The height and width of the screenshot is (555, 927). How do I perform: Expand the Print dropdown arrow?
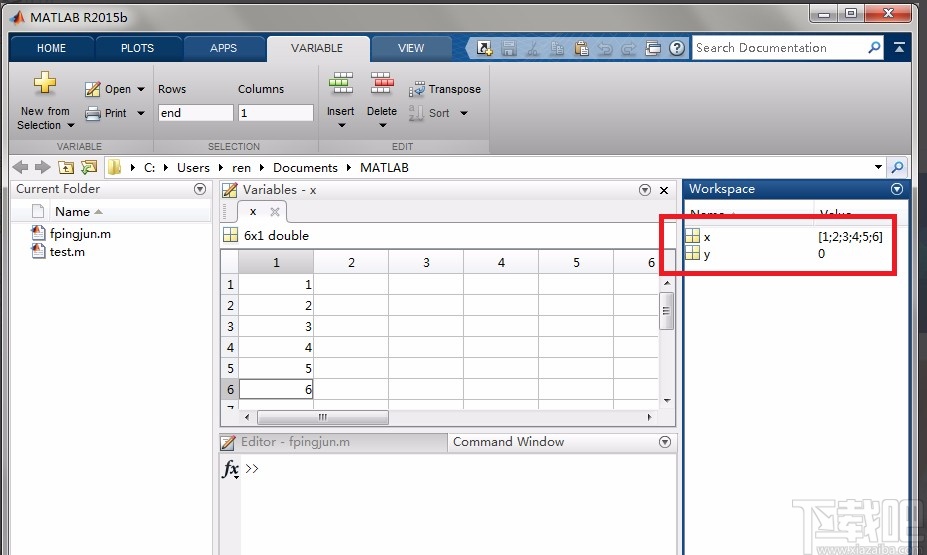(141, 113)
